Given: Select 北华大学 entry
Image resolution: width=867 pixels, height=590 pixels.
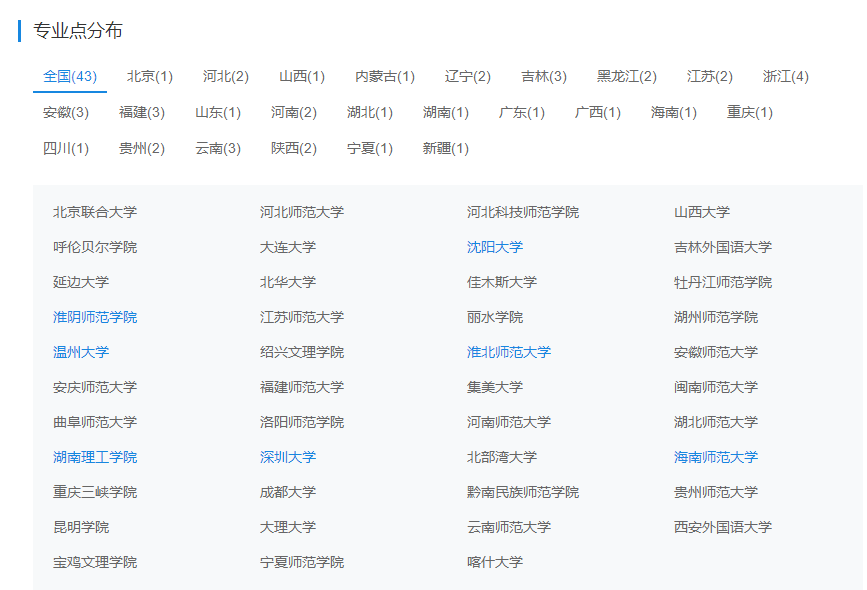Looking at the screenshot, I should pyautogui.click(x=288, y=282).
